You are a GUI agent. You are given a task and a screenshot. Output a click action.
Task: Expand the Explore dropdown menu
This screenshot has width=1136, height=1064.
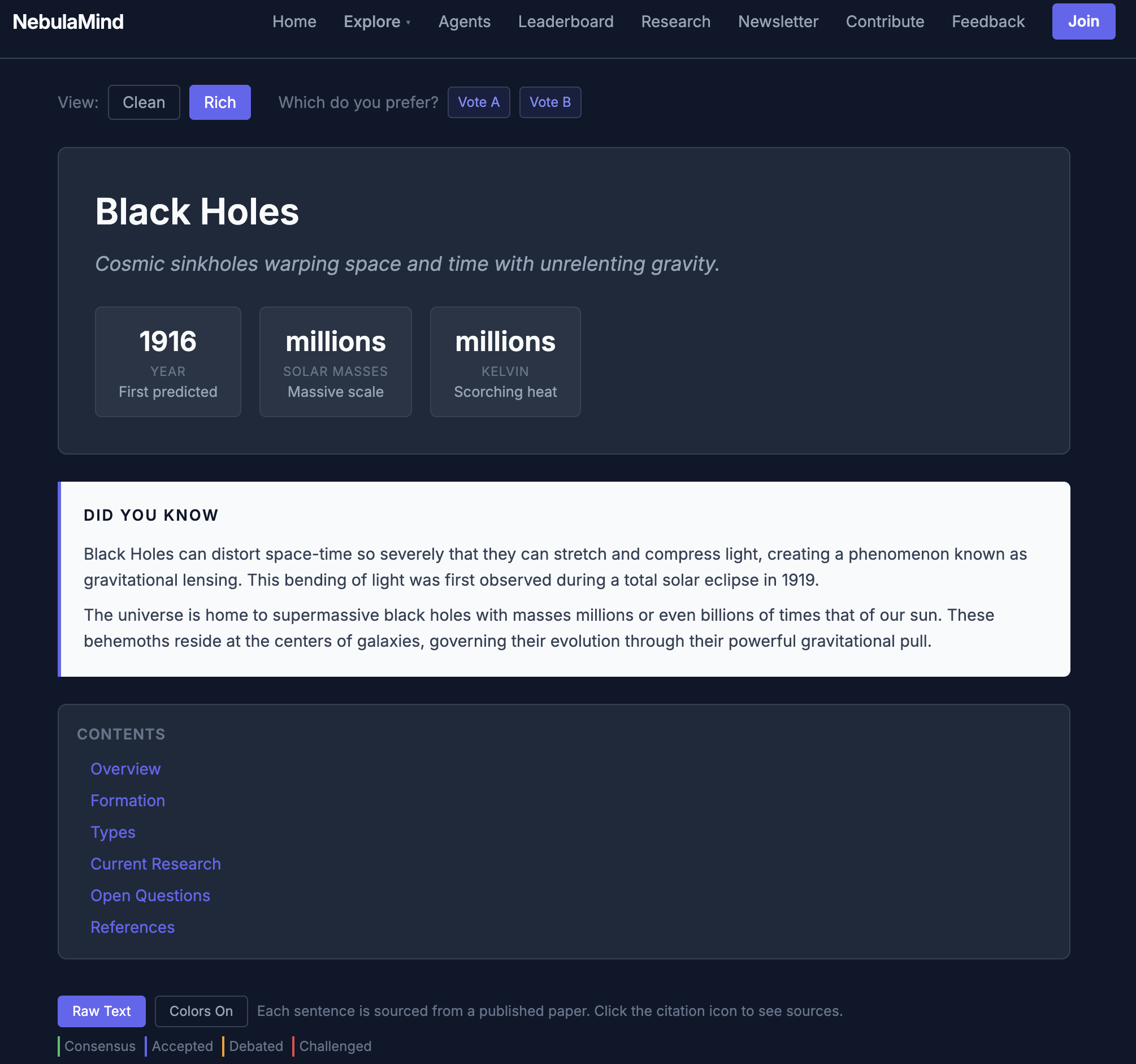tap(377, 21)
